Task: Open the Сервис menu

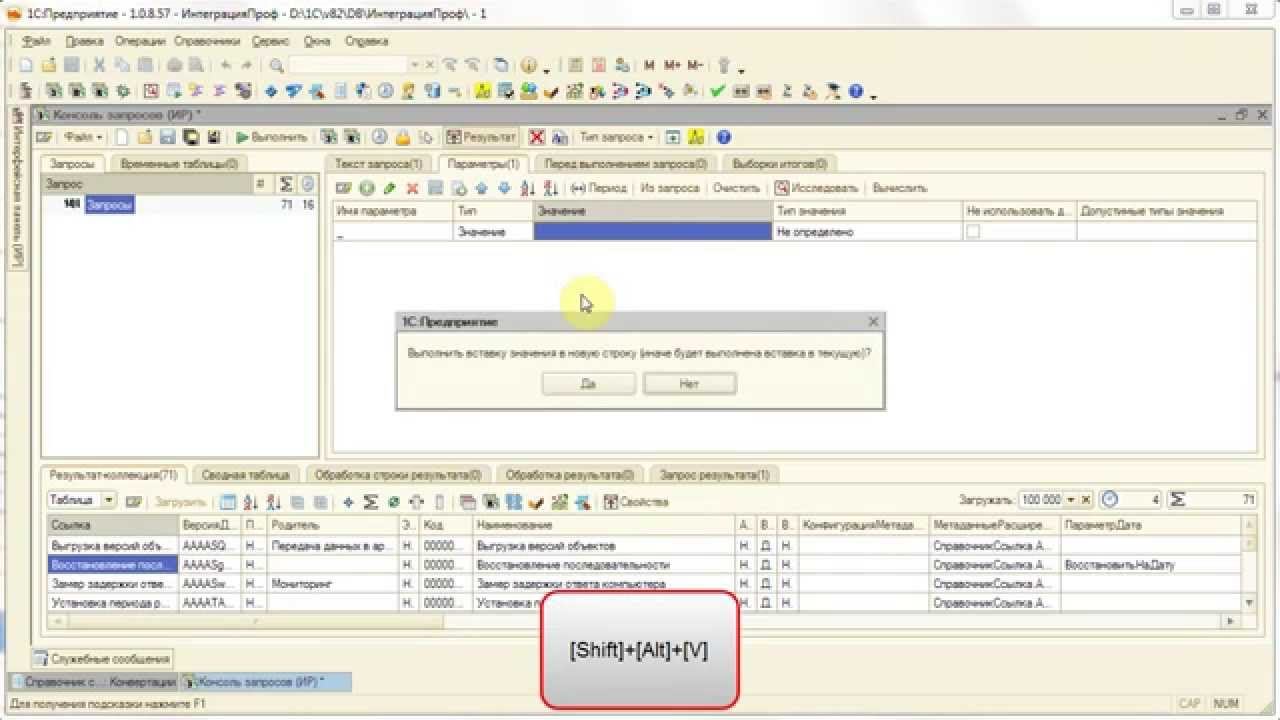Action: (271, 41)
